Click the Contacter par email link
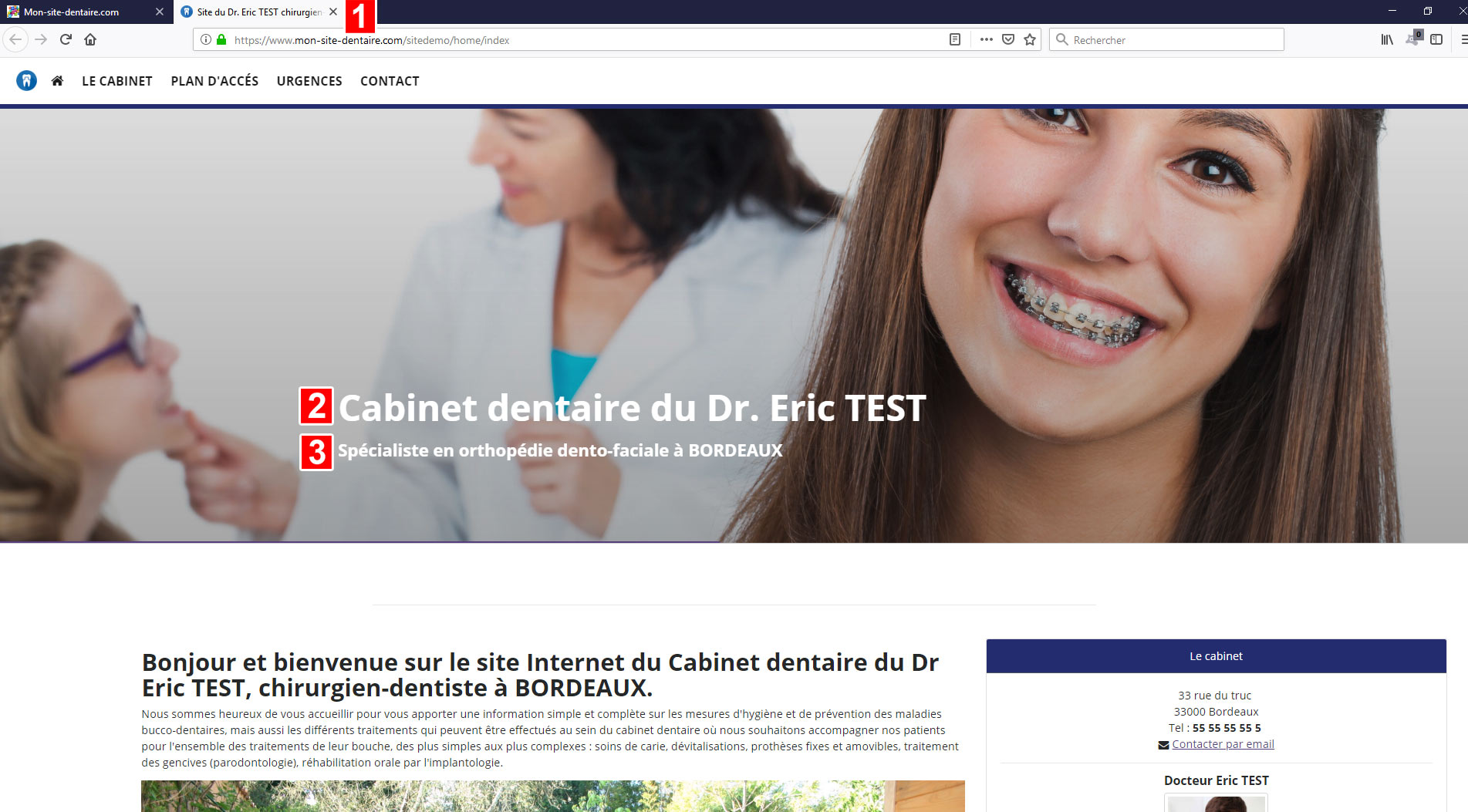This screenshot has width=1468, height=812. [x=1223, y=744]
